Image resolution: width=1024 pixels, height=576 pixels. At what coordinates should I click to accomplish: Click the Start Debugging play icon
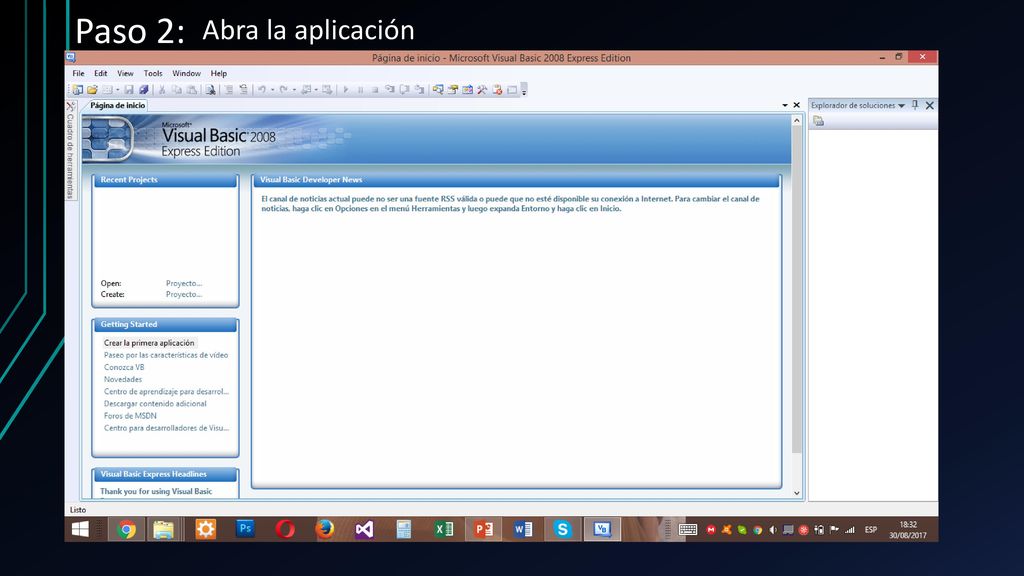(x=345, y=89)
